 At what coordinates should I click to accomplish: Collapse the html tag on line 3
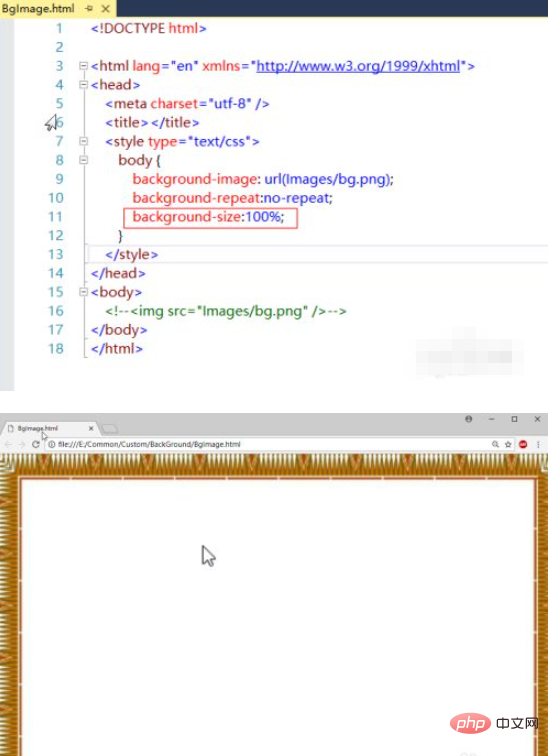[x=84, y=66]
